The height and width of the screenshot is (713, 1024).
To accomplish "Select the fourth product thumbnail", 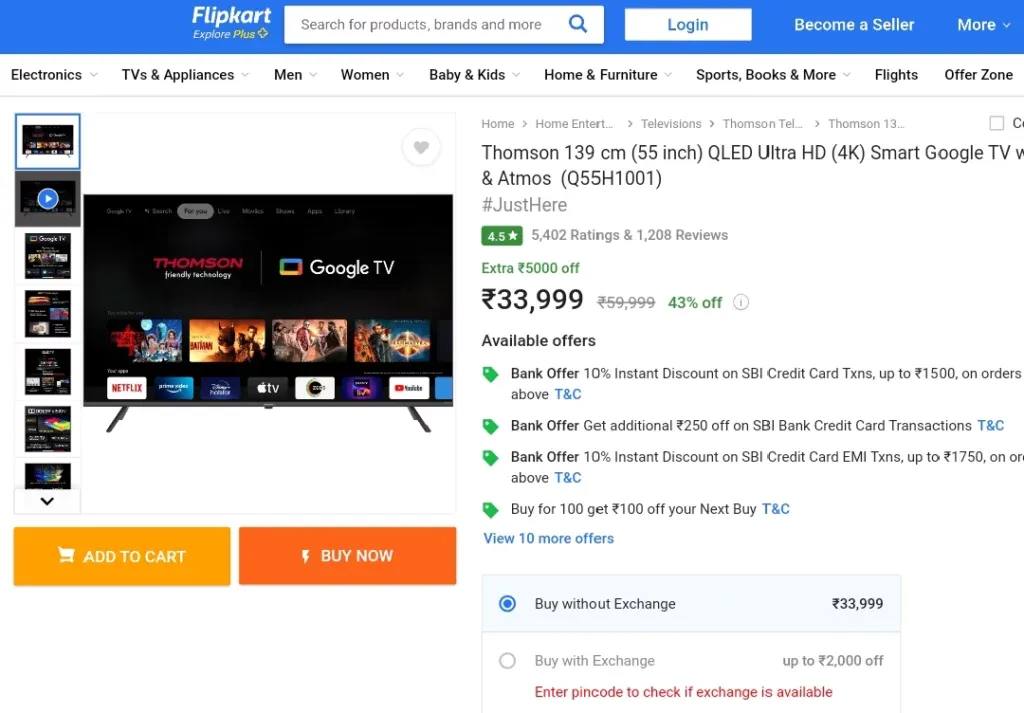I will [48, 313].
